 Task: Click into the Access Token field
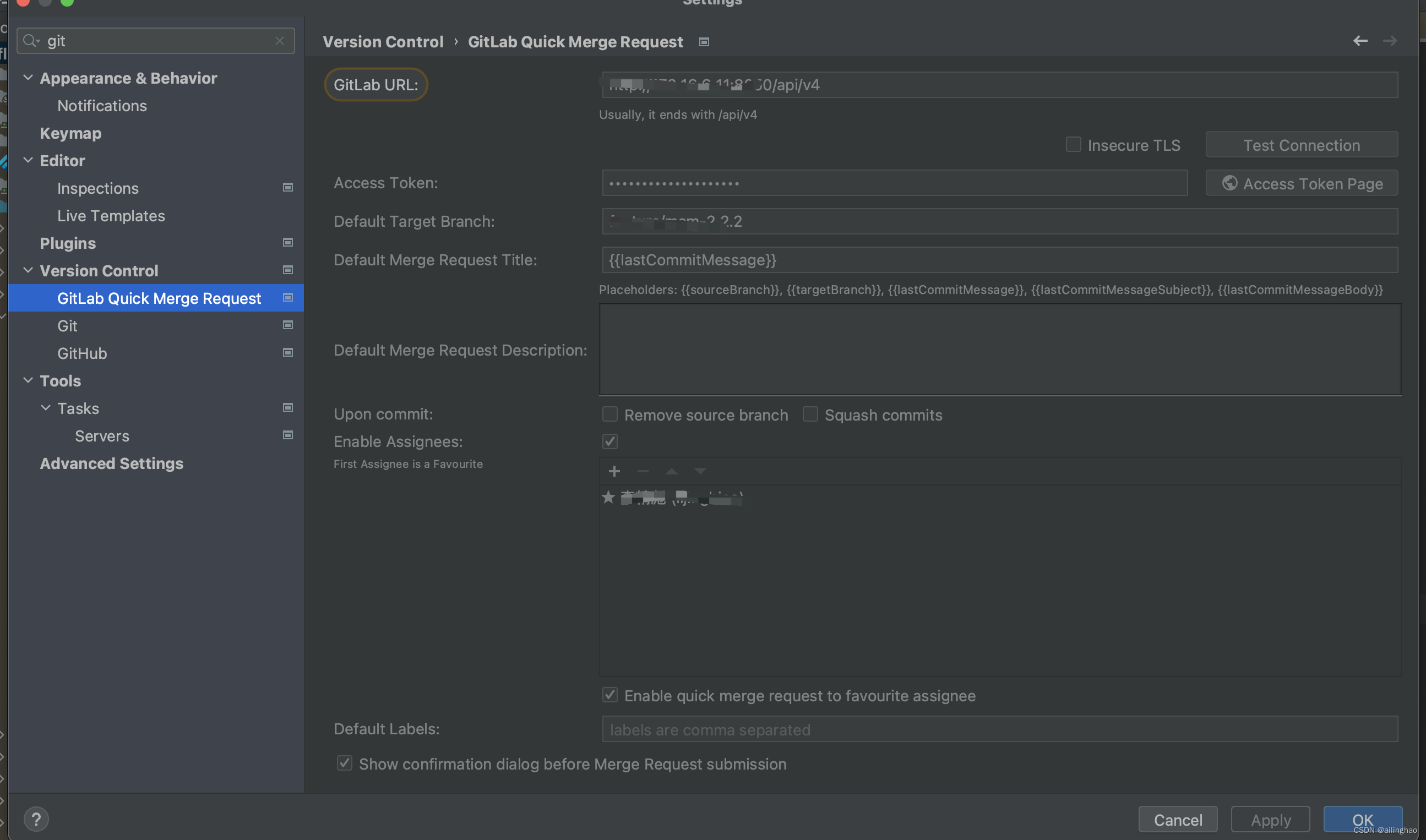[895, 183]
